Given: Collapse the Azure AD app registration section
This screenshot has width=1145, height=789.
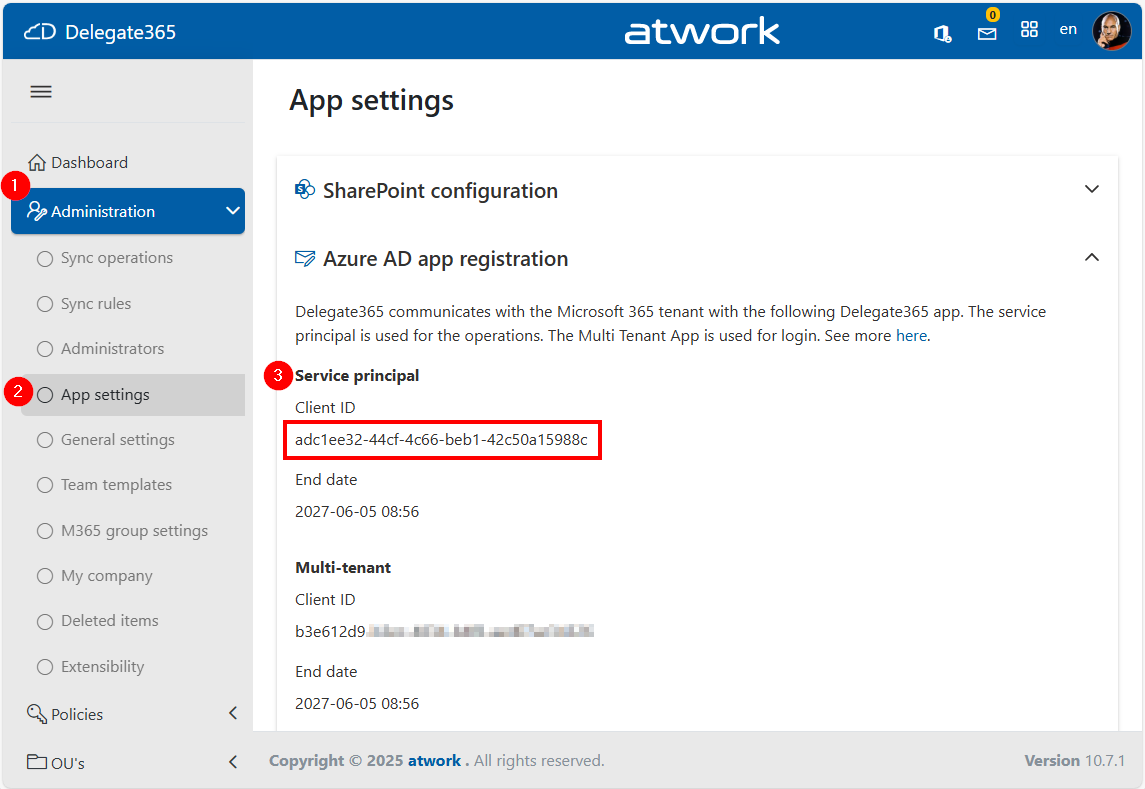Looking at the screenshot, I should 1092,257.
